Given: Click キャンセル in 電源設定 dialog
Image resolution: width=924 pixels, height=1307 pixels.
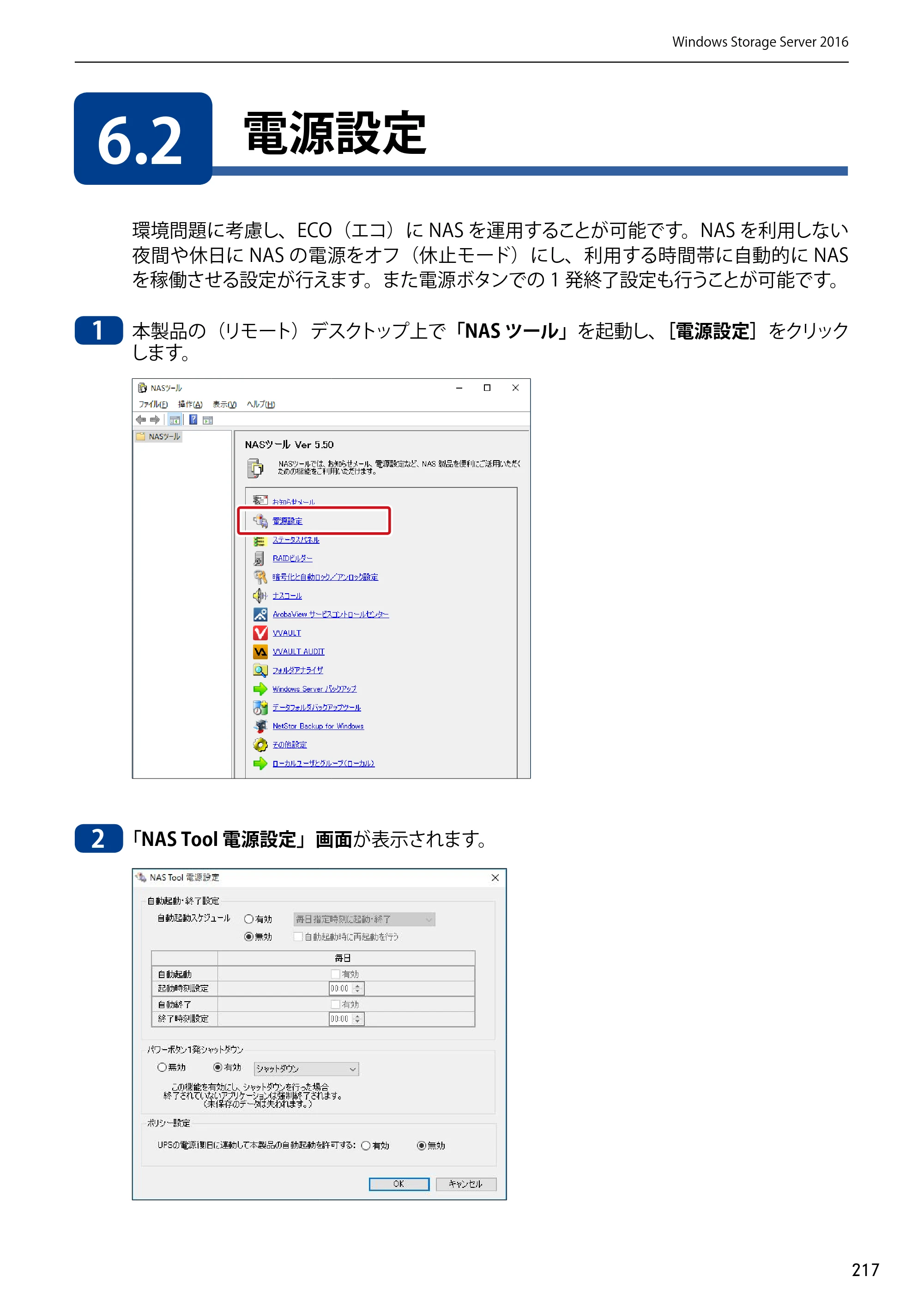Looking at the screenshot, I should pyautogui.click(x=466, y=1184).
